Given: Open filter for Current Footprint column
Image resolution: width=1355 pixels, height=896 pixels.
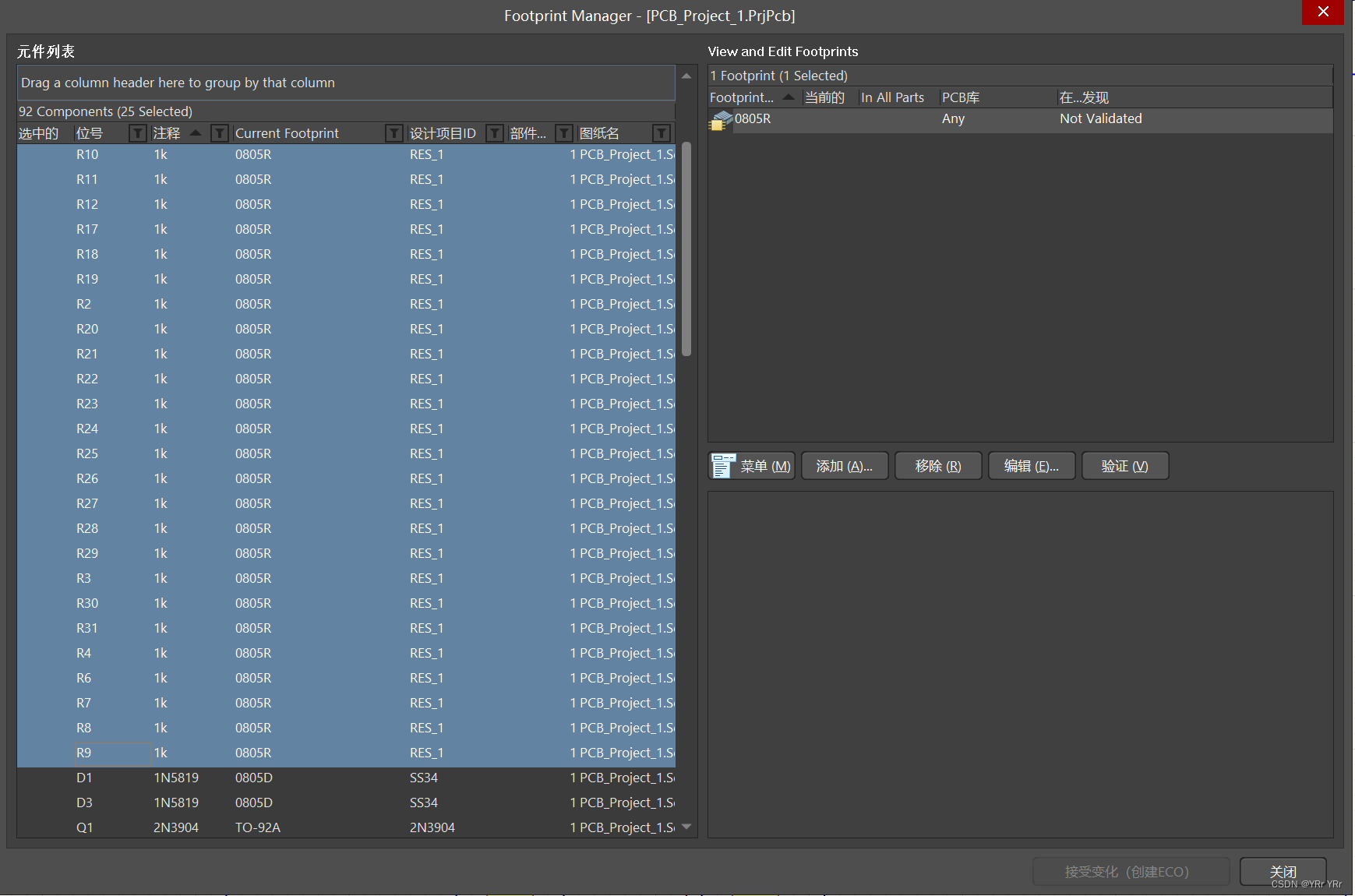Looking at the screenshot, I should click(x=394, y=133).
